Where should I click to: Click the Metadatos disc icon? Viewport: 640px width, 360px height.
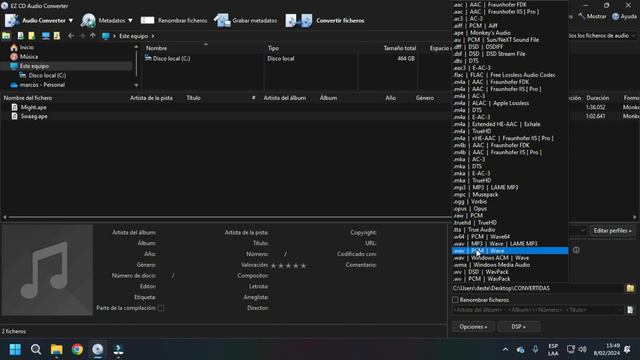click(x=88, y=20)
